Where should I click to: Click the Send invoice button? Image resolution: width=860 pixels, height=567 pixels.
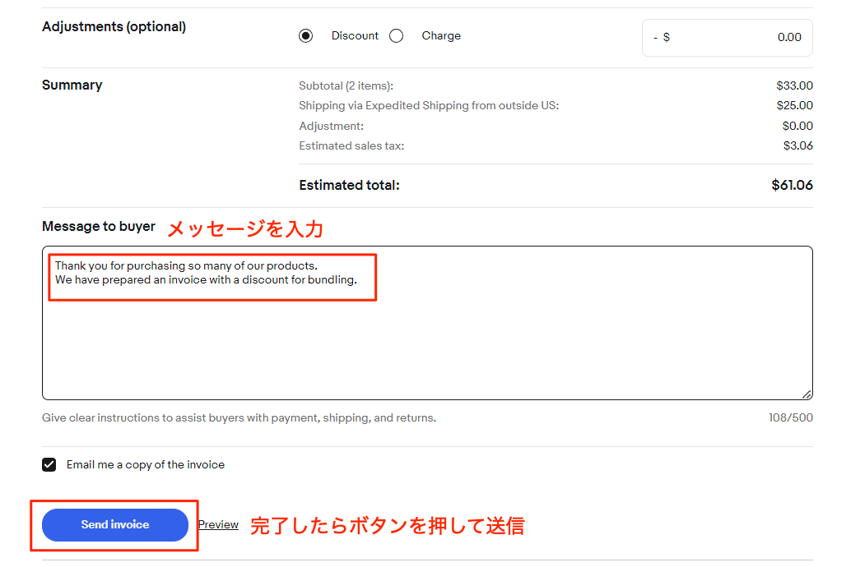click(x=115, y=525)
